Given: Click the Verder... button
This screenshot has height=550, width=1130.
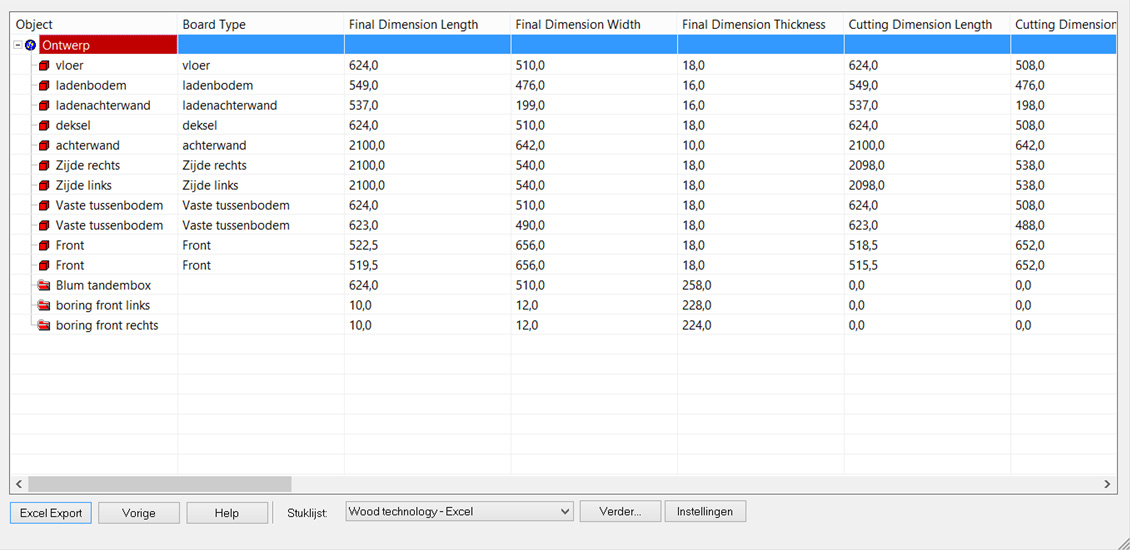Looking at the screenshot, I should tap(620, 512).
